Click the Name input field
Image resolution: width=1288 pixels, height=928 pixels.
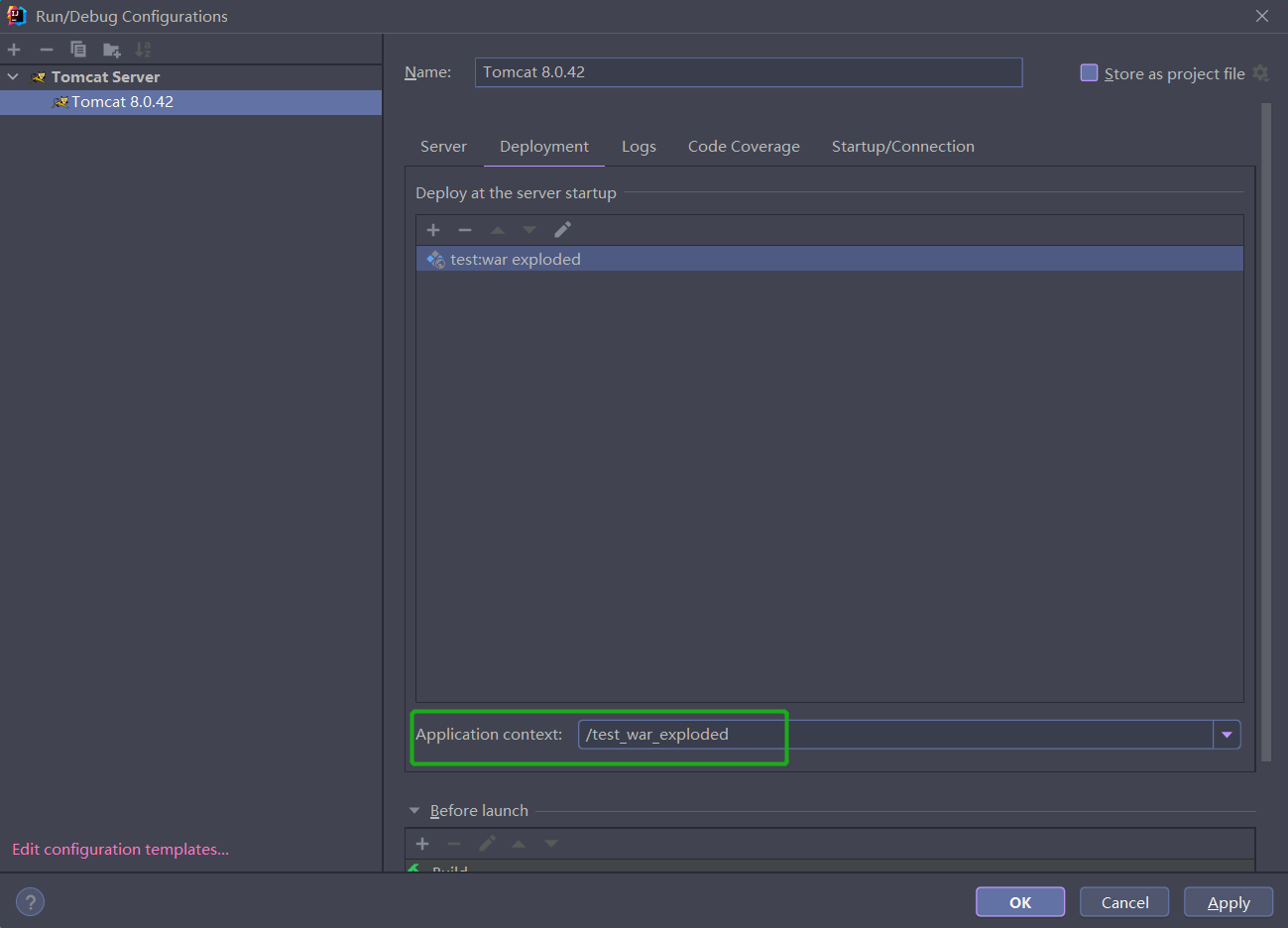[x=749, y=72]
